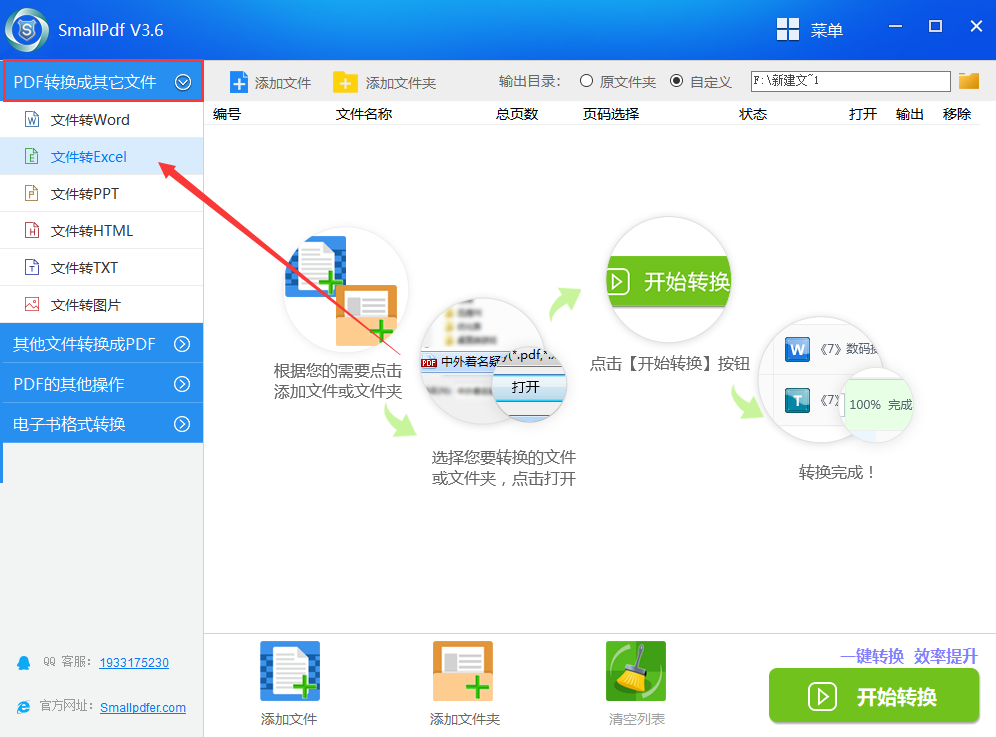Click the large bottom 添加文件 document icon

pos(289,671)
